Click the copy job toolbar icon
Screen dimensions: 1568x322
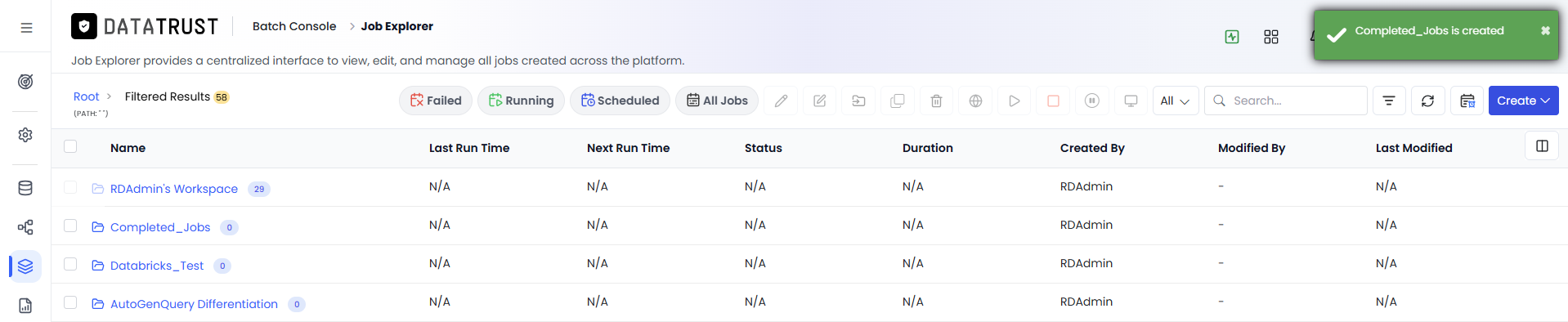point(898,101)
